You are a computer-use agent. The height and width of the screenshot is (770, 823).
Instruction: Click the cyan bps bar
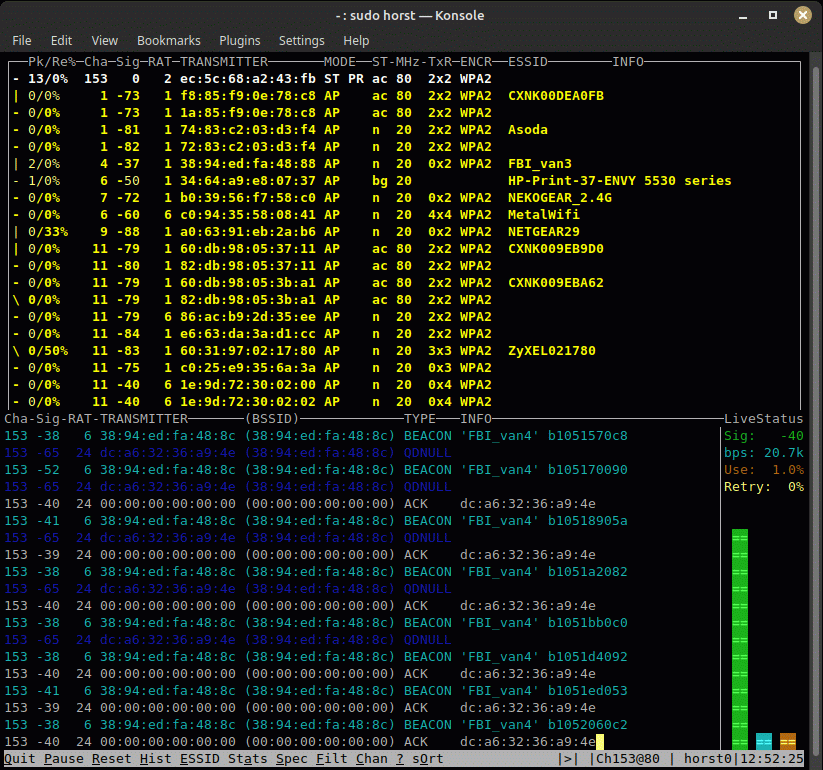764,741
